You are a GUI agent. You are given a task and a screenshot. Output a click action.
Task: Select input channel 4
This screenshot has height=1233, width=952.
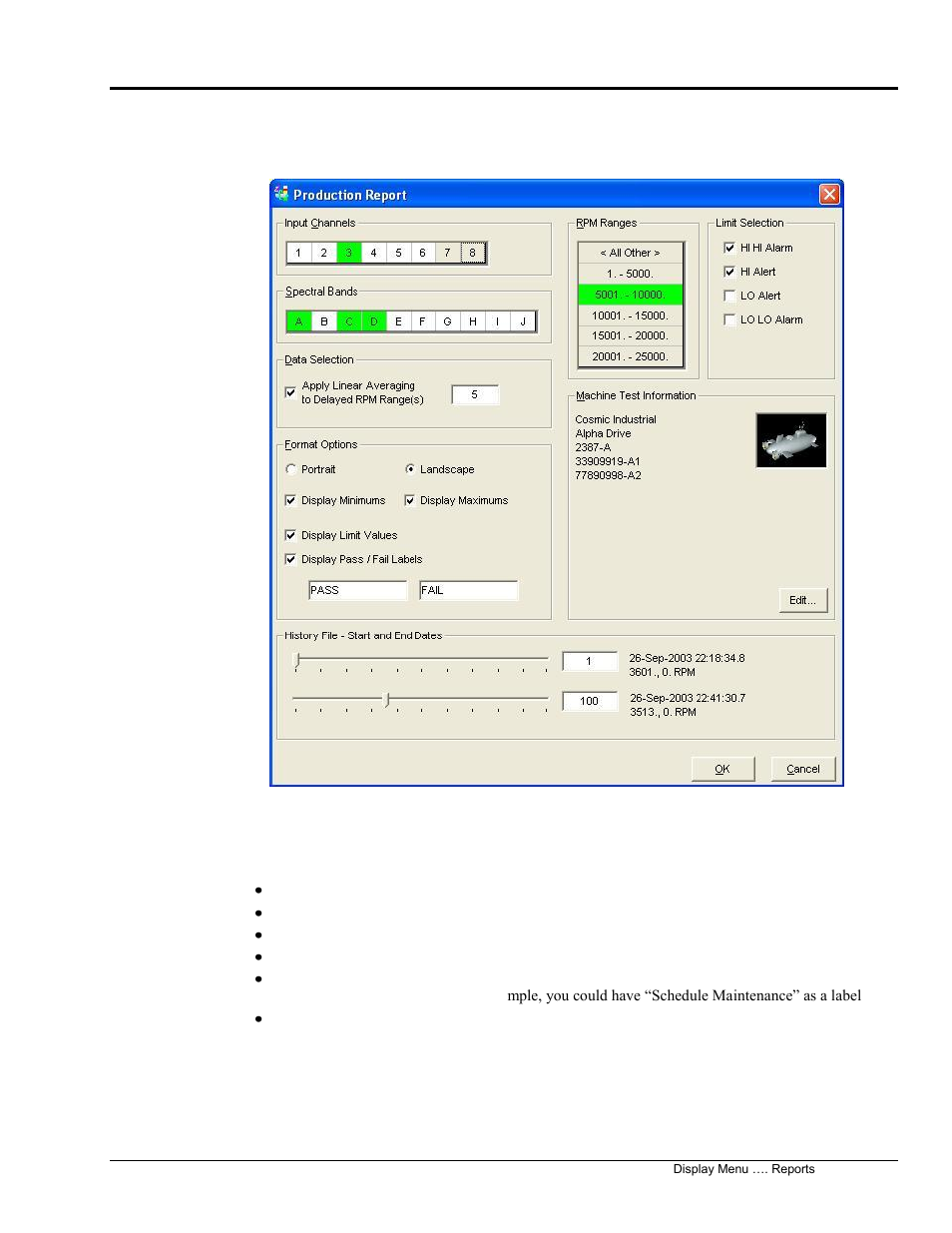[x=373, y=254]
